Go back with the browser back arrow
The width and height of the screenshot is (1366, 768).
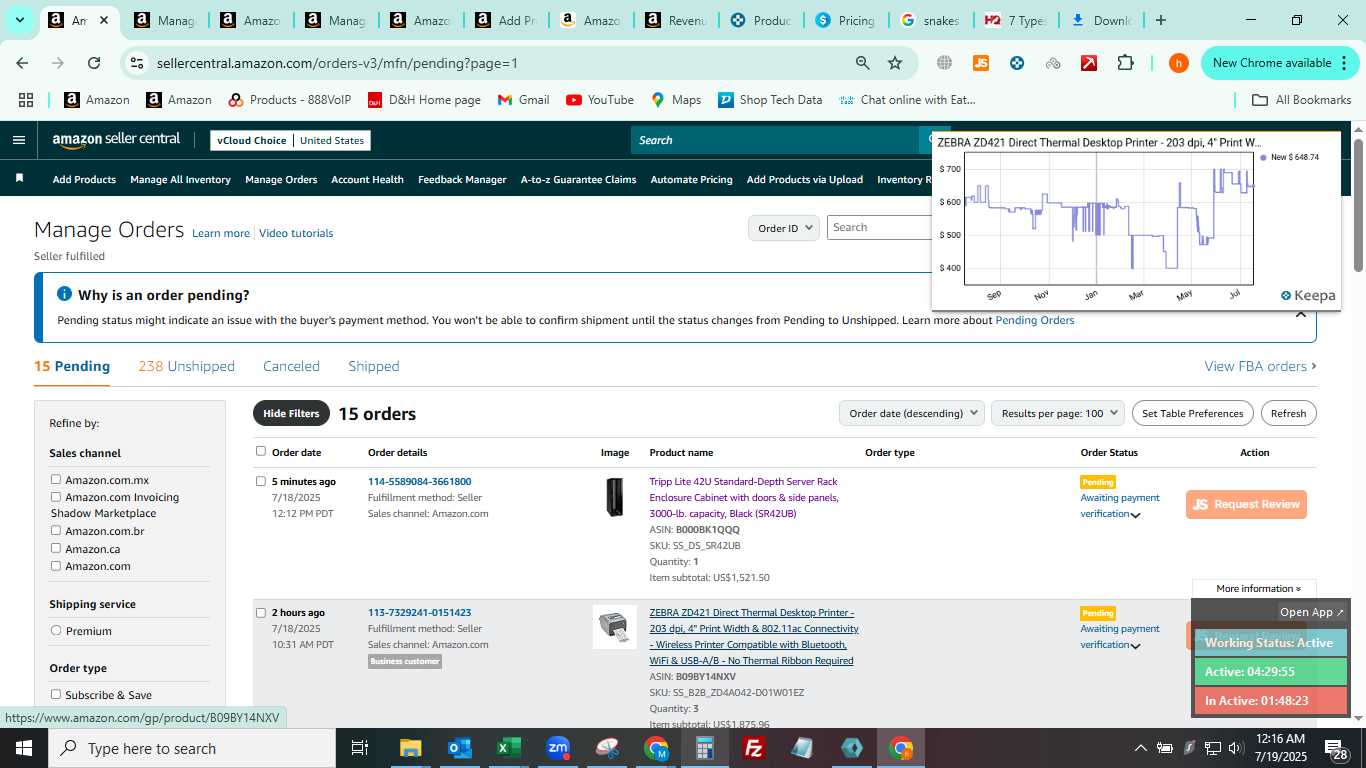pyautogui.click(x=22, y=63)
